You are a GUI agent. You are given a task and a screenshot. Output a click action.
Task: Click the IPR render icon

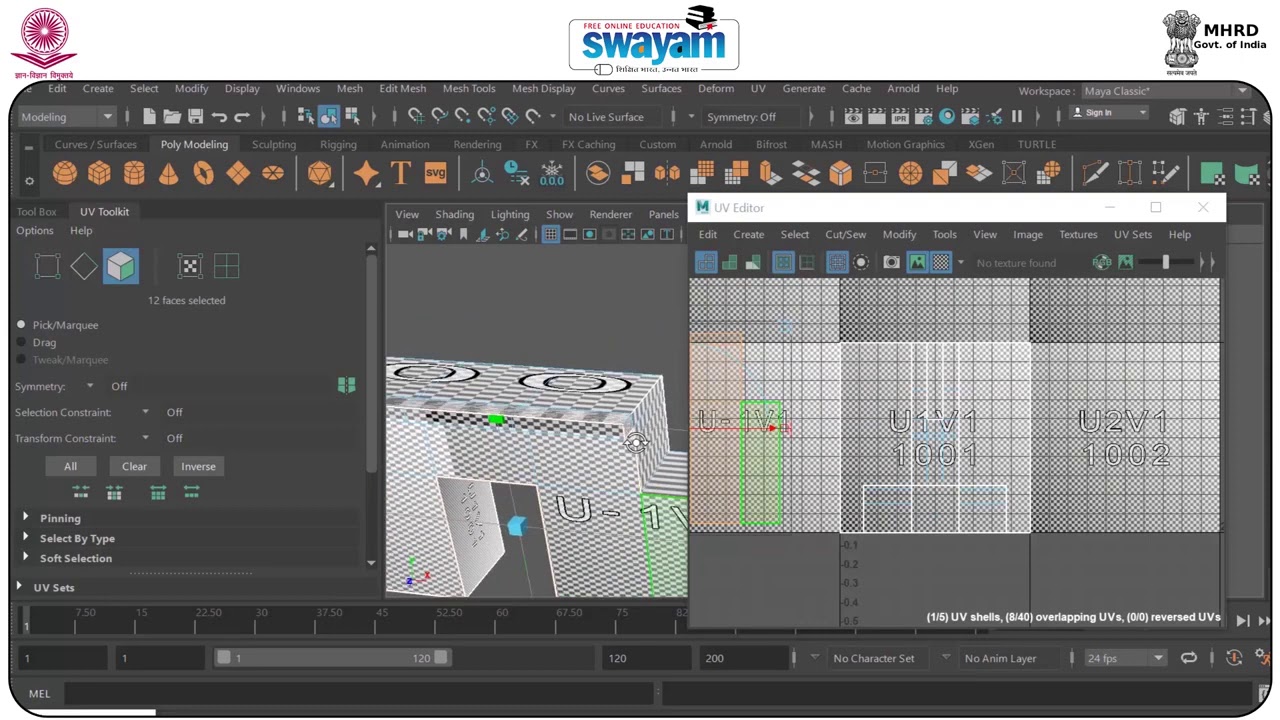click(899, 117)
